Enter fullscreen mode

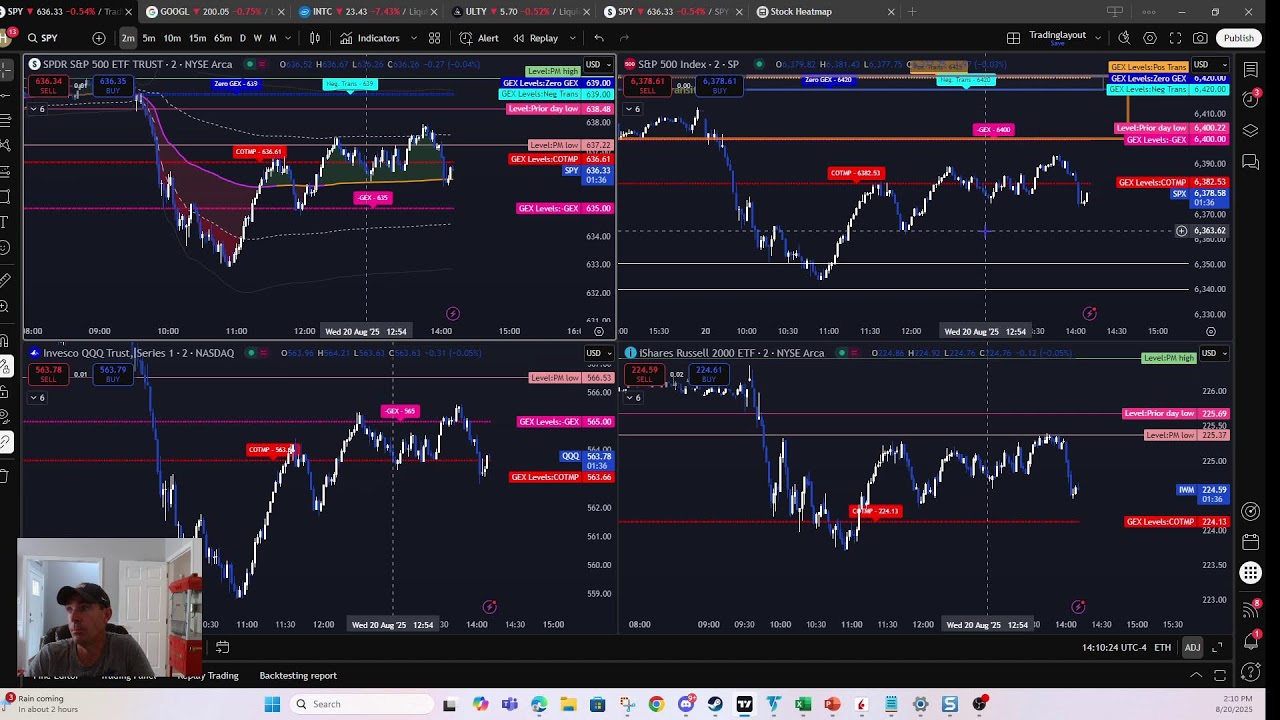(1175, 38)
